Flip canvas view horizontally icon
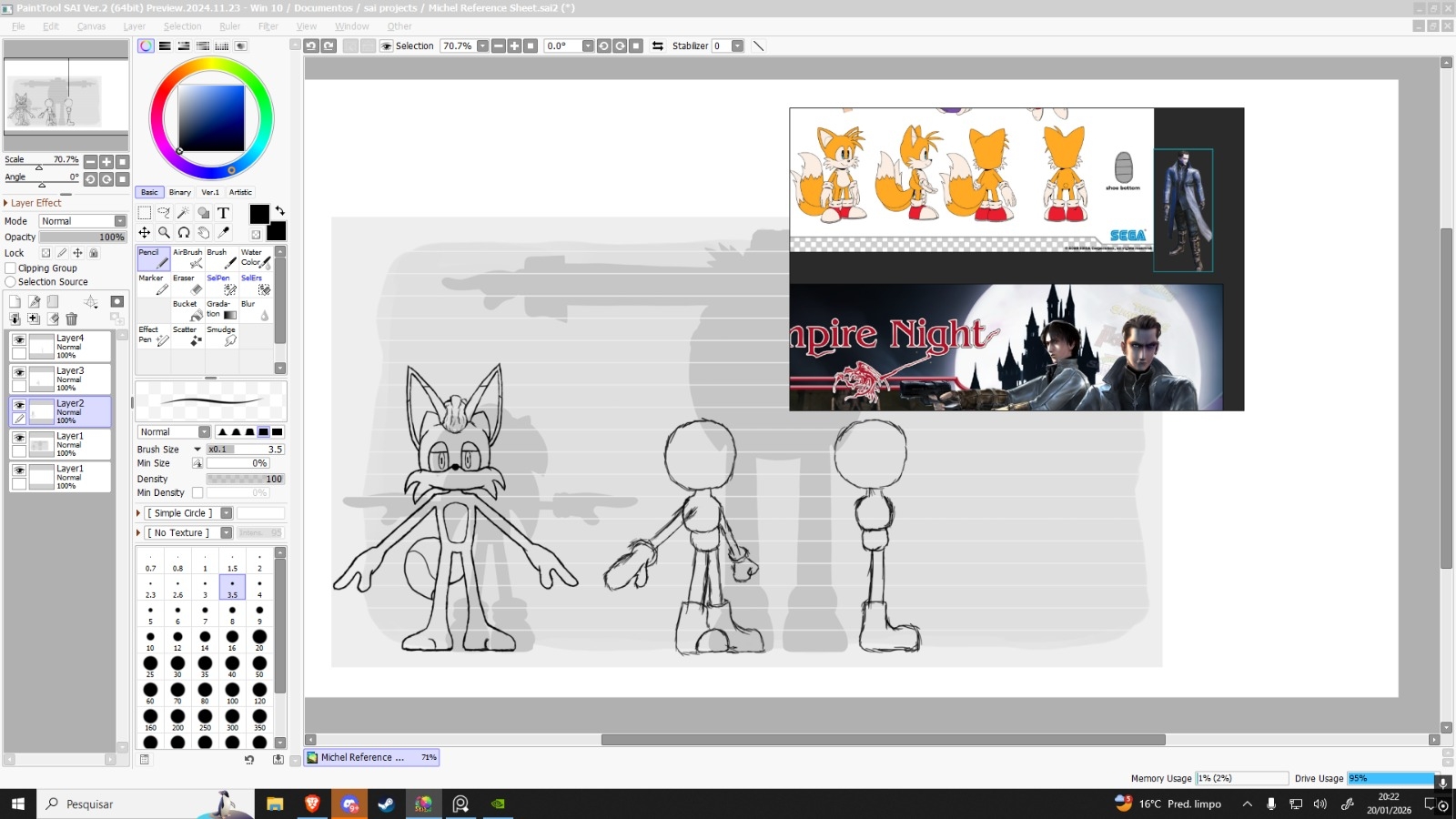 click(x=657, y=45)
